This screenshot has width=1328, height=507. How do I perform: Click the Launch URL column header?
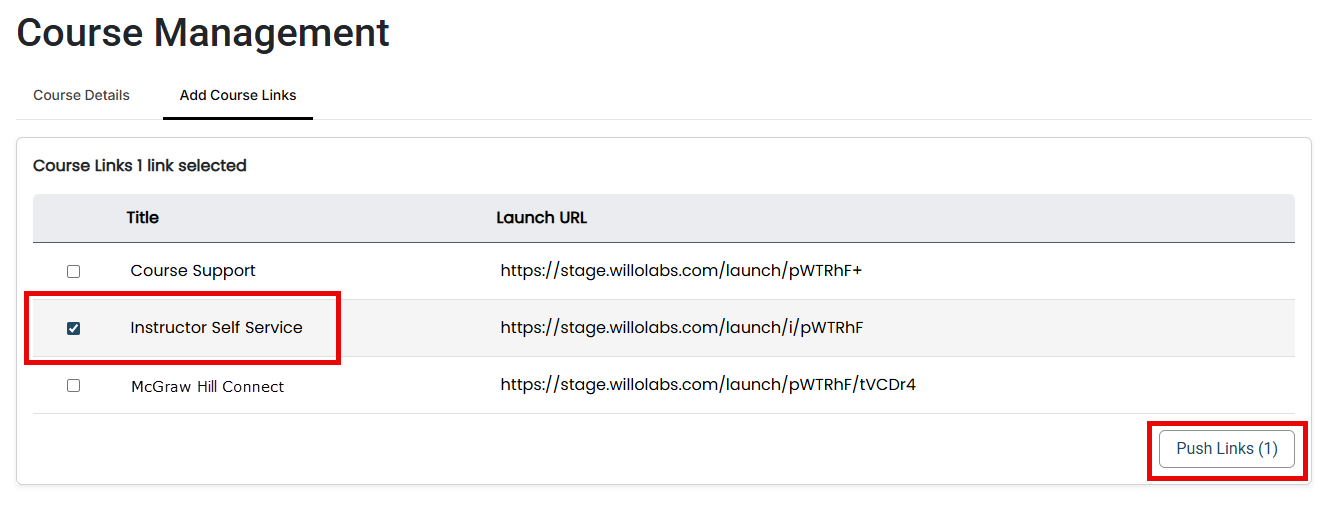tap(542, 217)
